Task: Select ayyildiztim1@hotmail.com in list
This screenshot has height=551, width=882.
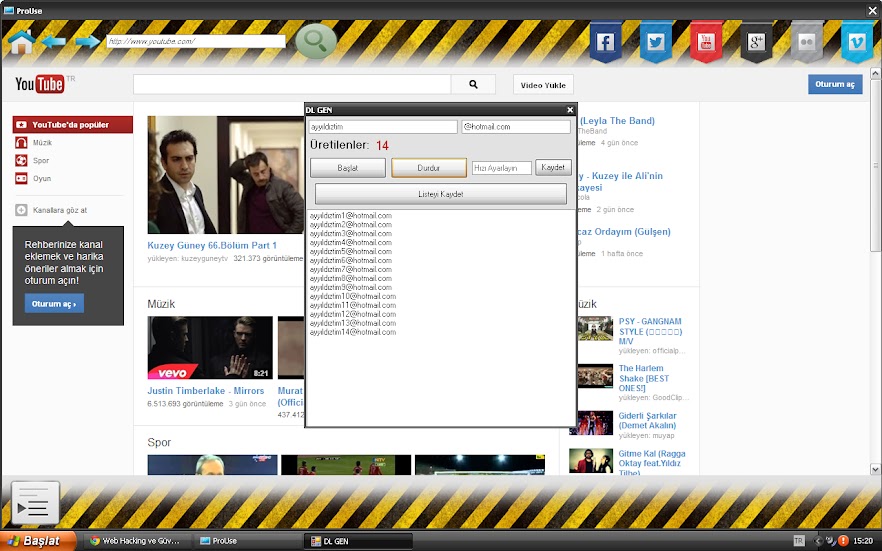Action: pos(350,215)
